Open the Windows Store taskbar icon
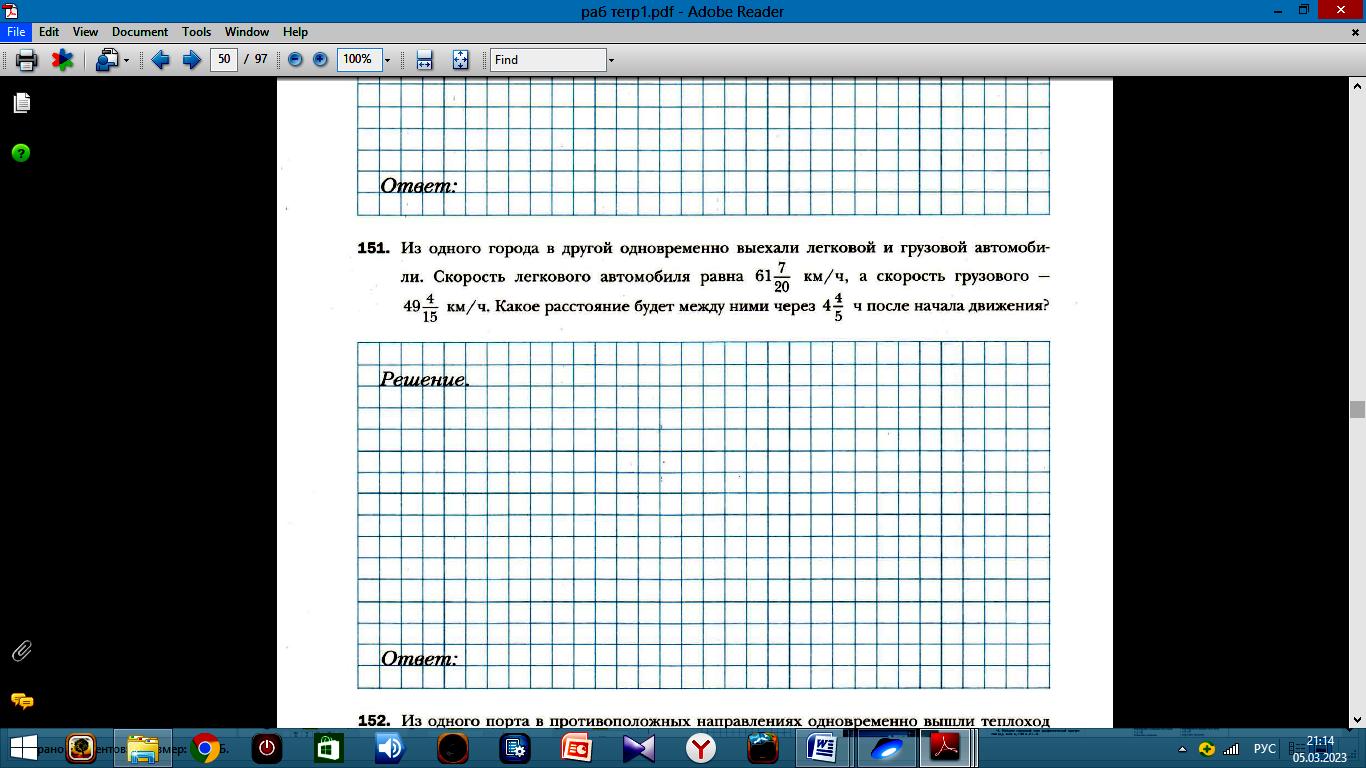Screen dimensions: 1366x768 point(329,748)
